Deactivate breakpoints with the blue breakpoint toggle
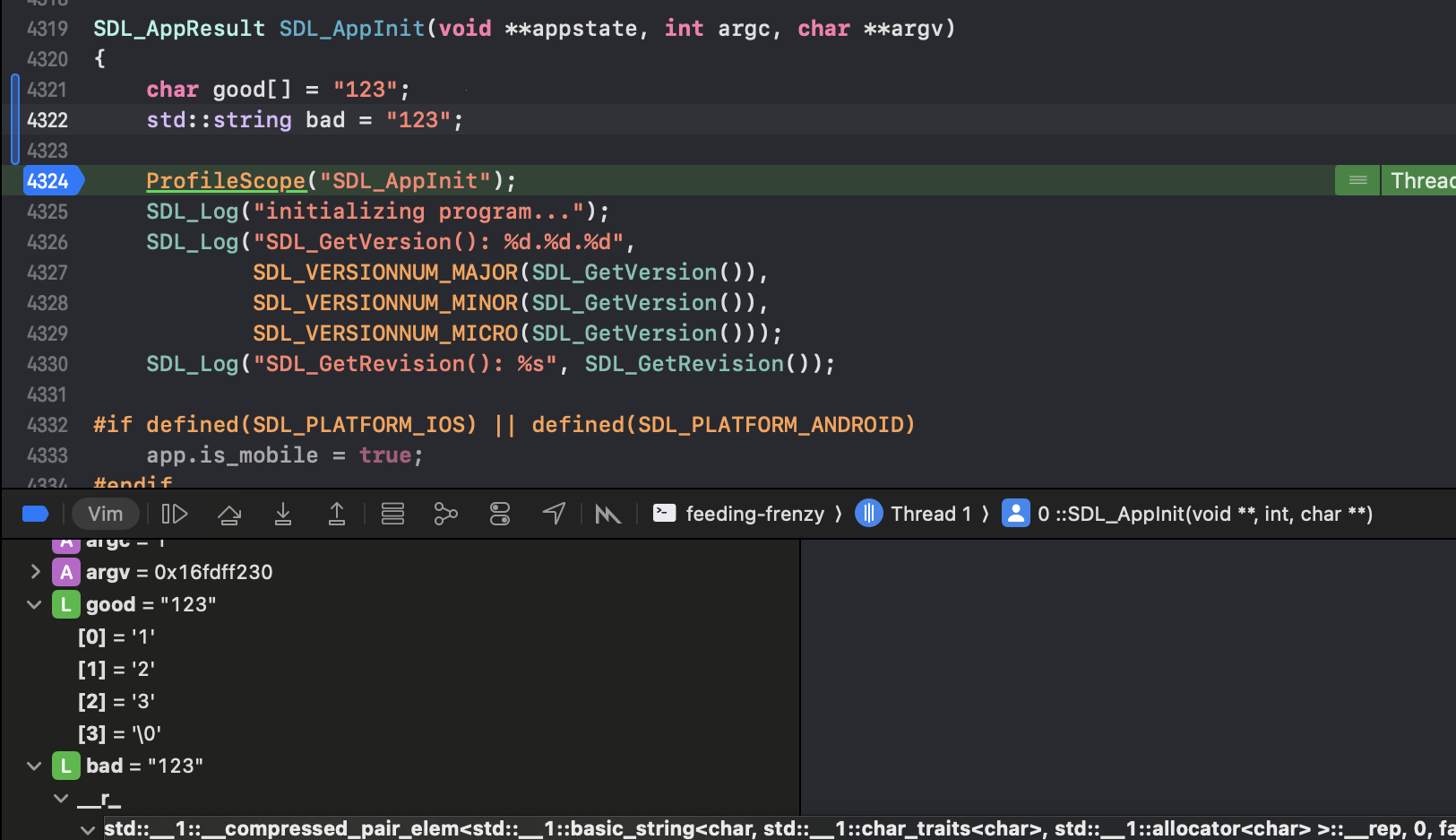 pyautogui.click(x=35, y=514)
